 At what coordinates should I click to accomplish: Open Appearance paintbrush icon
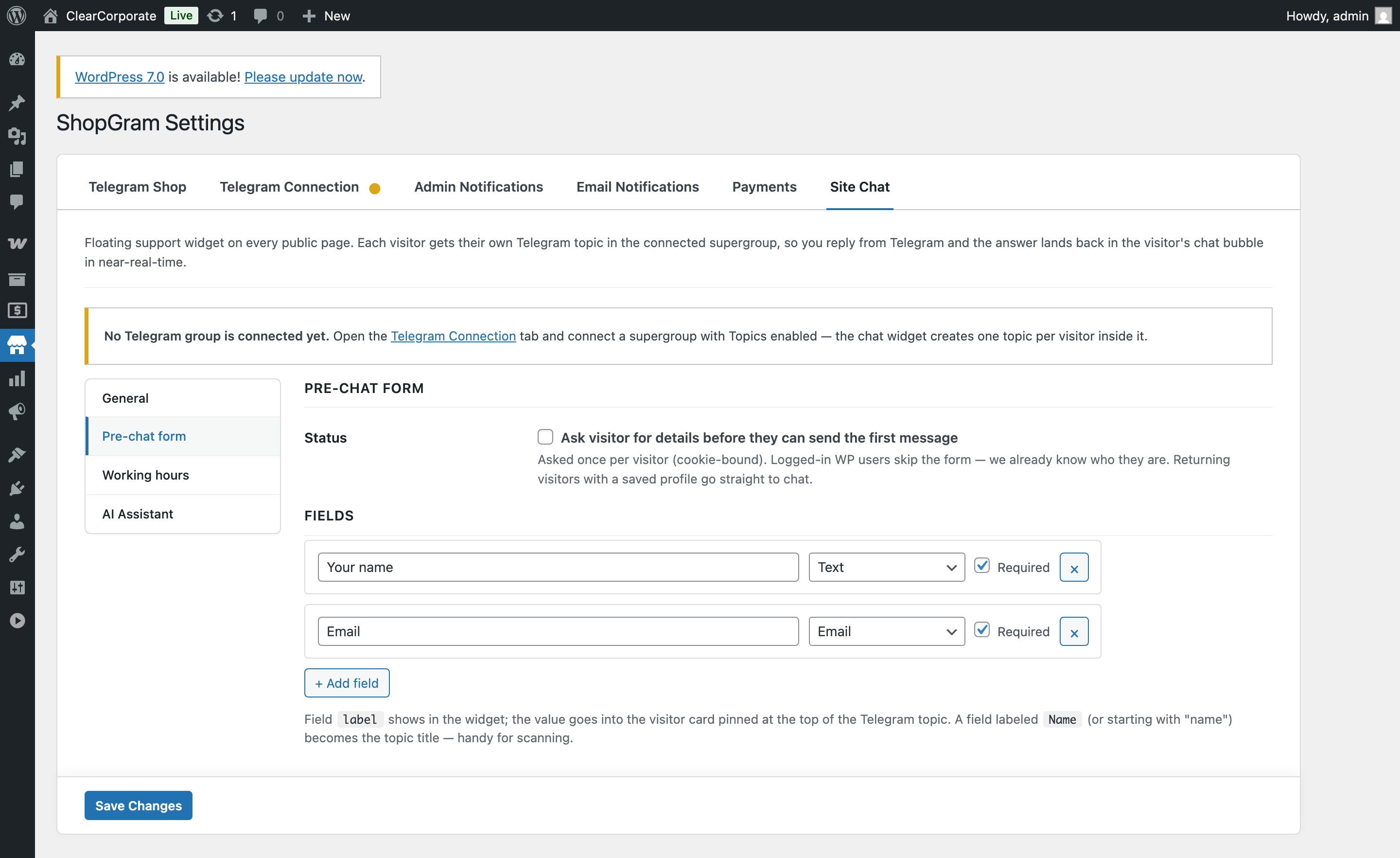tap(17, 454)
